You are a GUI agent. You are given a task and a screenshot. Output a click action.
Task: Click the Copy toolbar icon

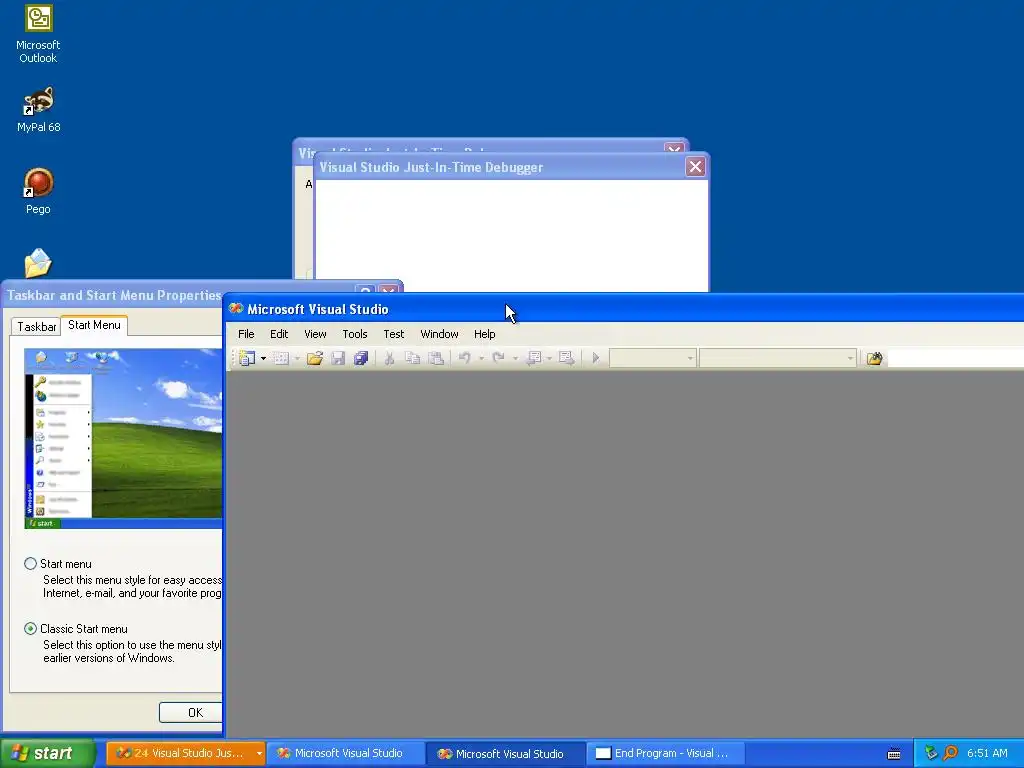tap(412, 358)
